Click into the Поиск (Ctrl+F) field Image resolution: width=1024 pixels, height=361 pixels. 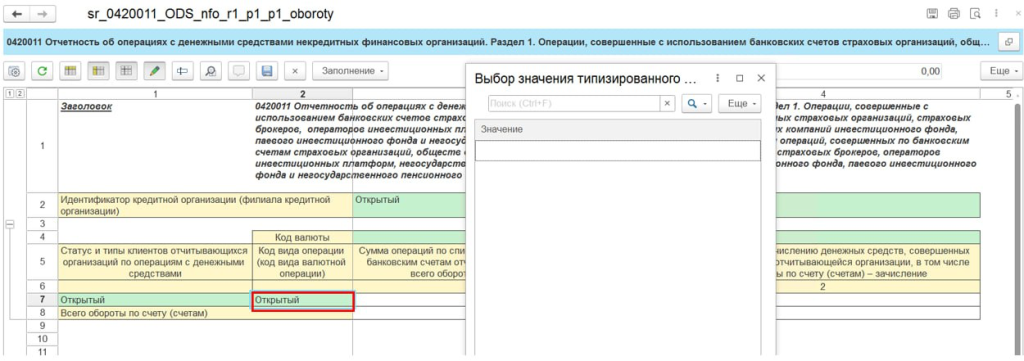tap(574, 103)
